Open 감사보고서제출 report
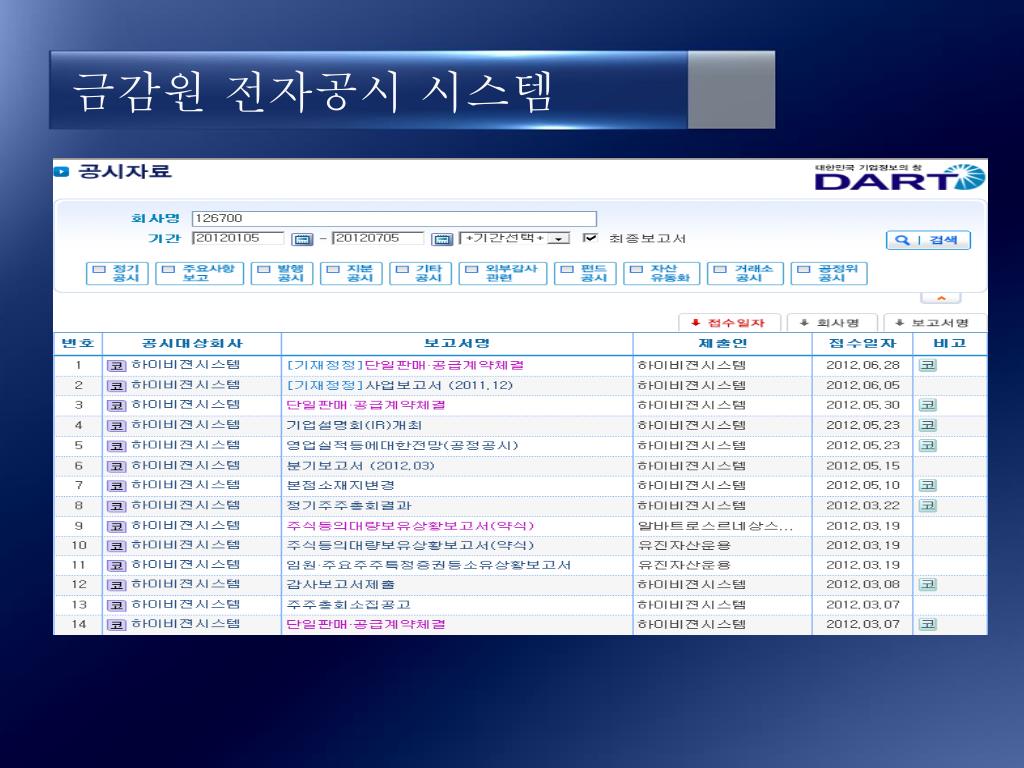1024x768 pixels. click(340, 584)
